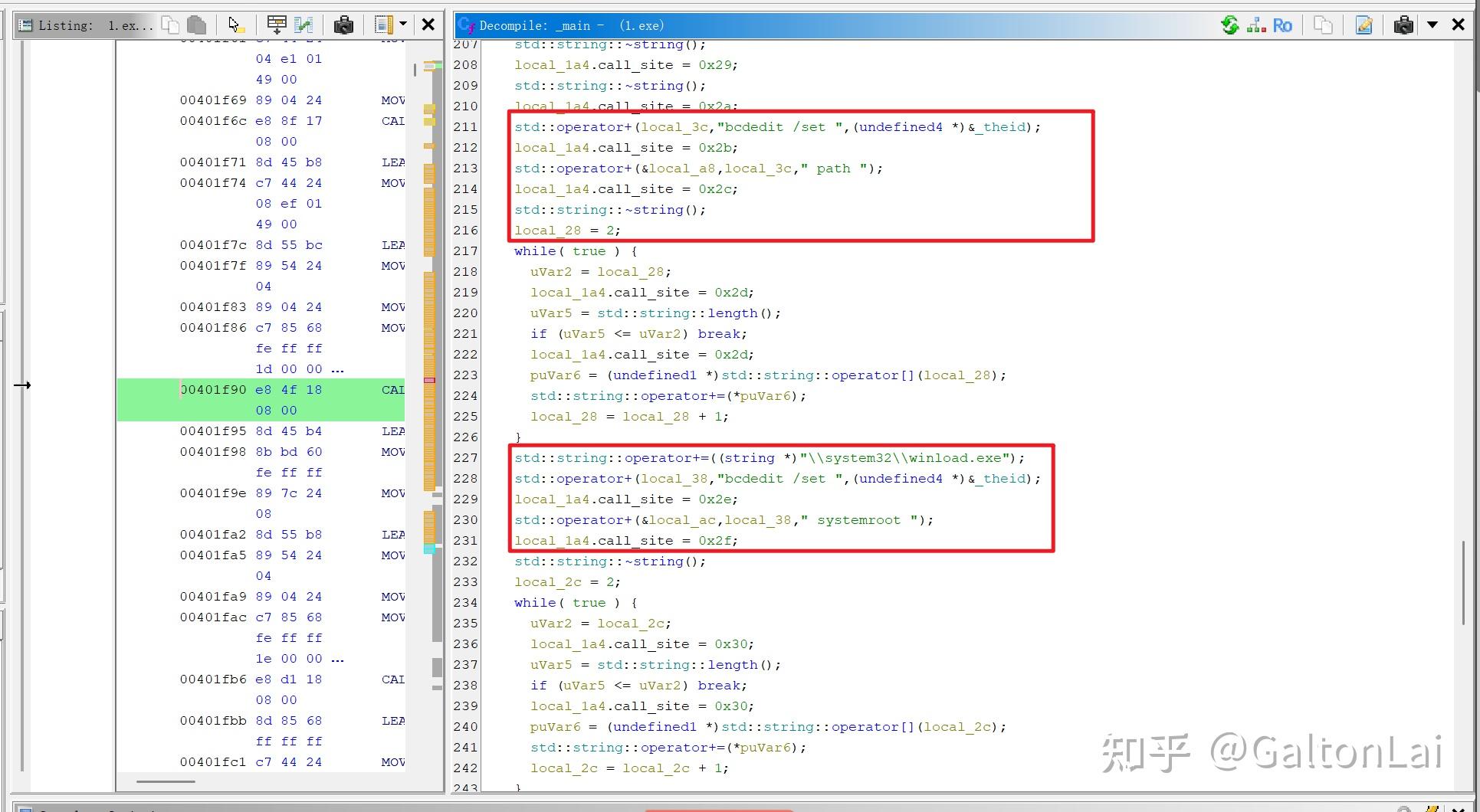Click the Decompile panel title icon
This screenshot has height=812, width=1480.
pos(466,25)
